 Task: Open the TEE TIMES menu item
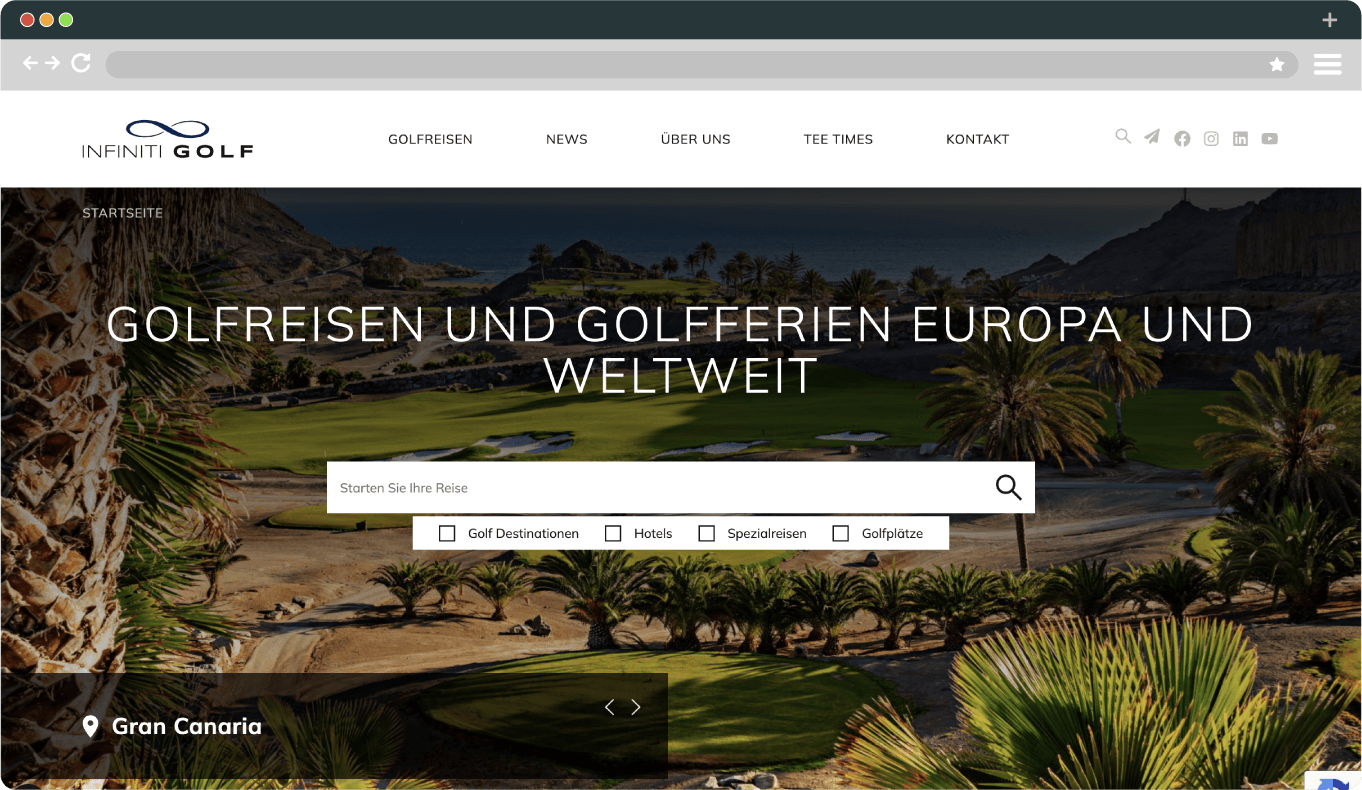coord(838,139)
